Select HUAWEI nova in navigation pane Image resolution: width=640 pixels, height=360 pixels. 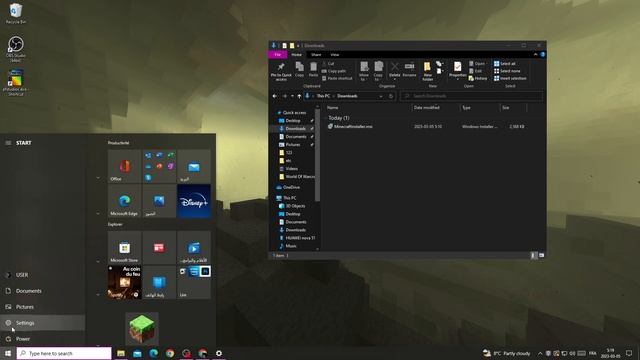(x=297, y=238)
